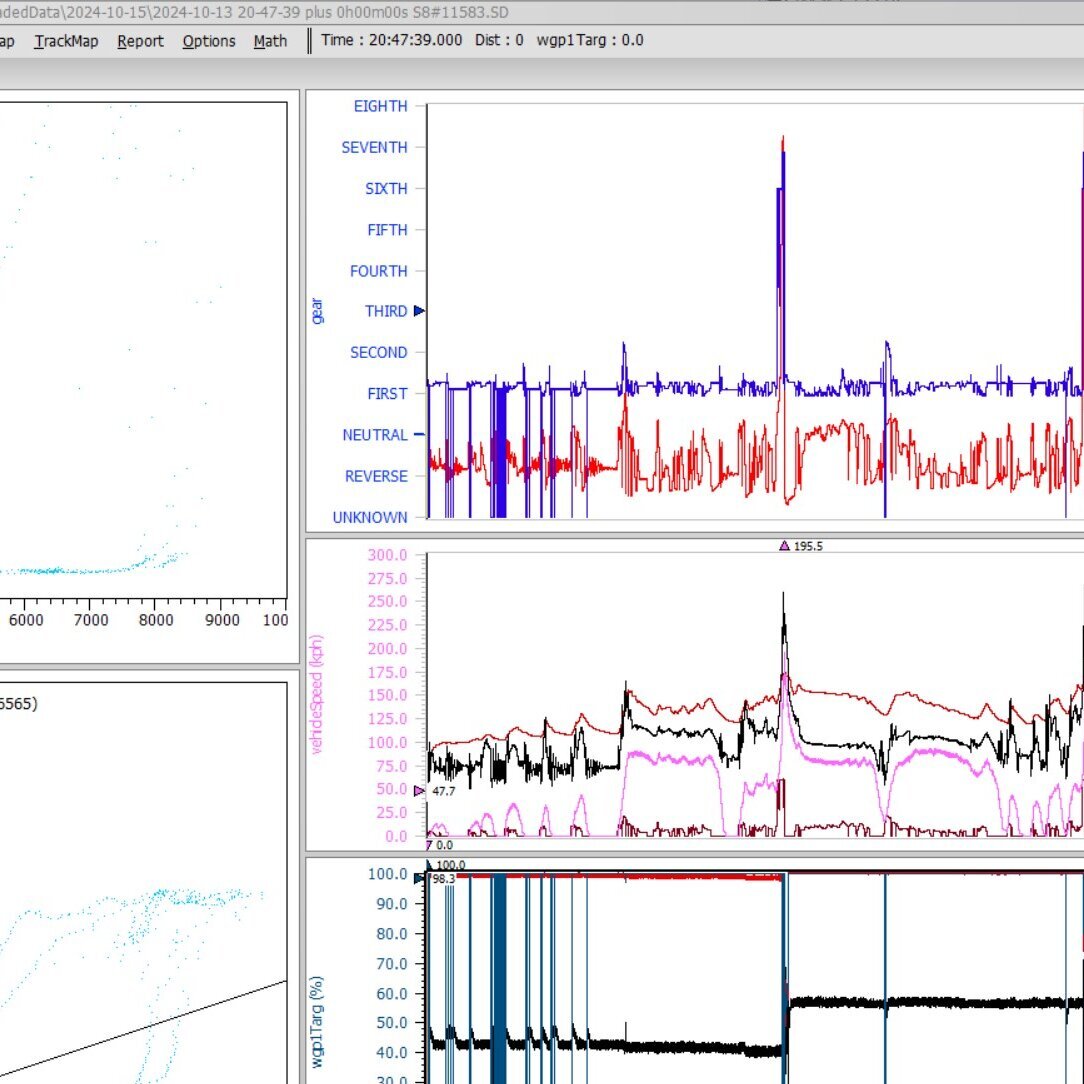
Task: Click the 60.0 value on wgp1Targ axis
Action: (391, 993)
